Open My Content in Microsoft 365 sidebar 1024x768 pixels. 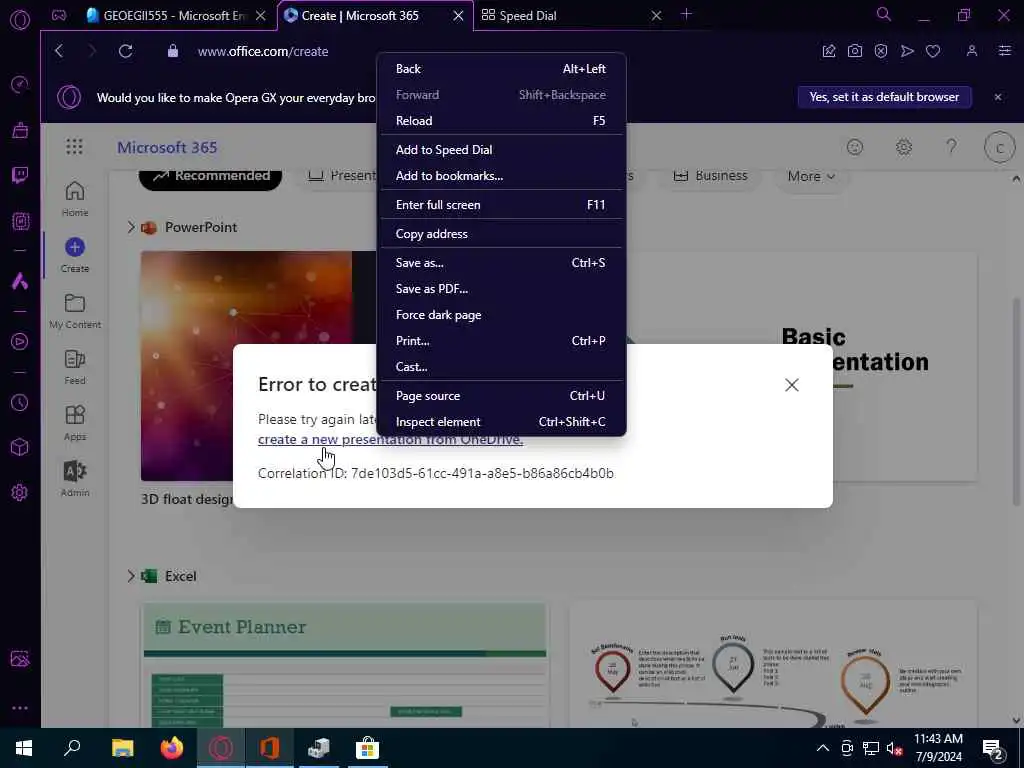[75, 312]
